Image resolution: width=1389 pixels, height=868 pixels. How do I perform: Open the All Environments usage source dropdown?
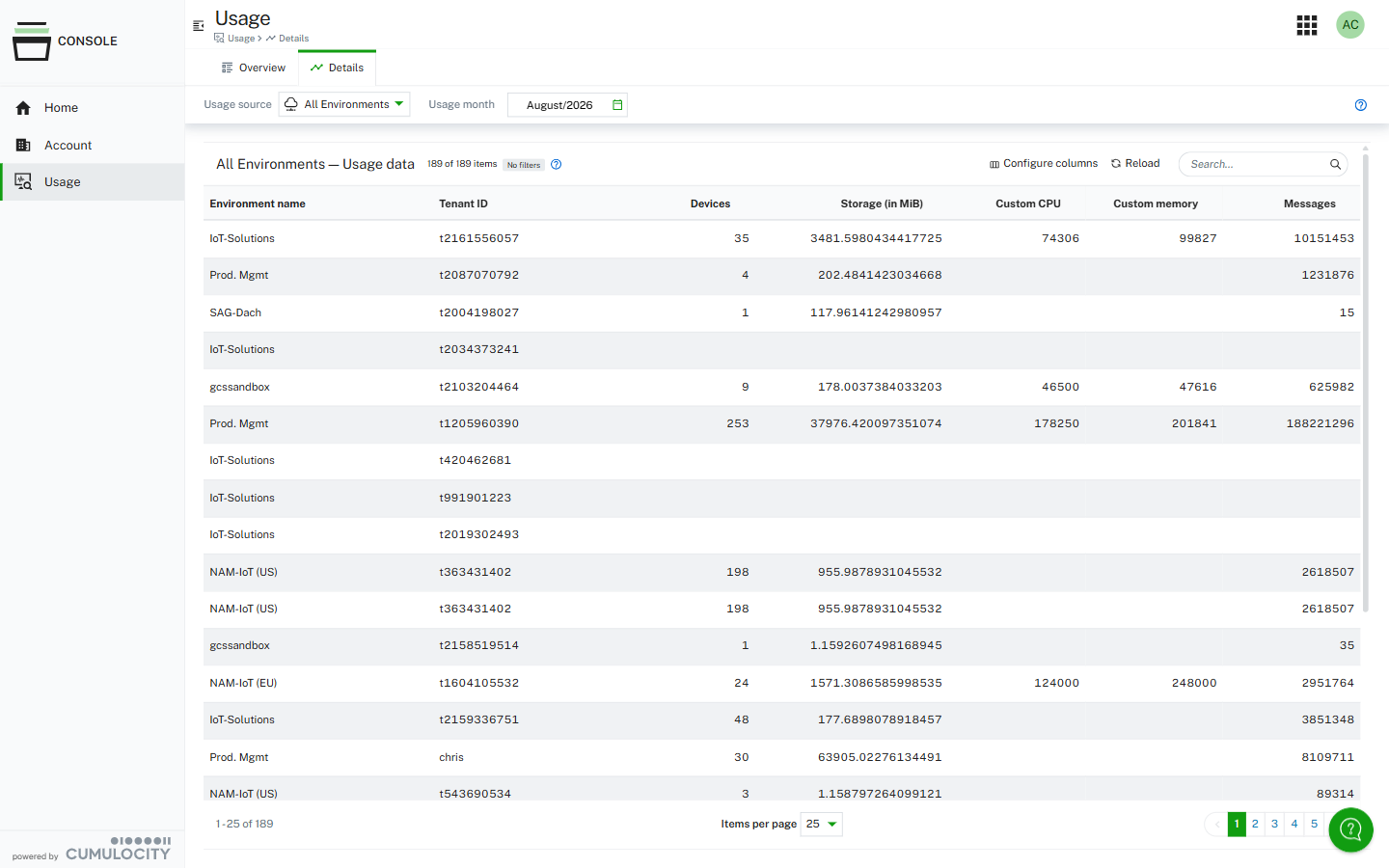[344, 104]
